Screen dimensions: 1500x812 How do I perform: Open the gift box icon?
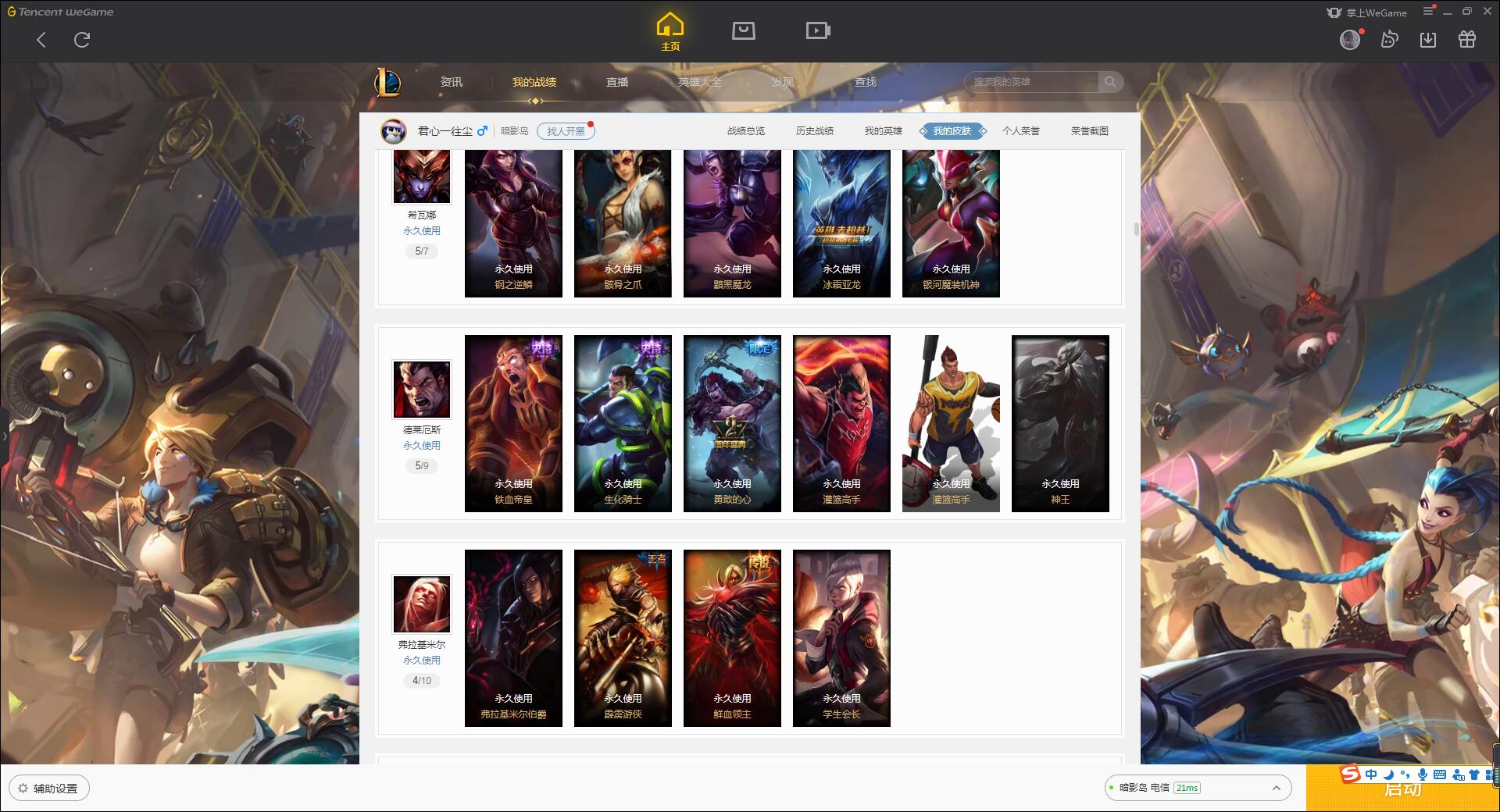(1467, 39)
